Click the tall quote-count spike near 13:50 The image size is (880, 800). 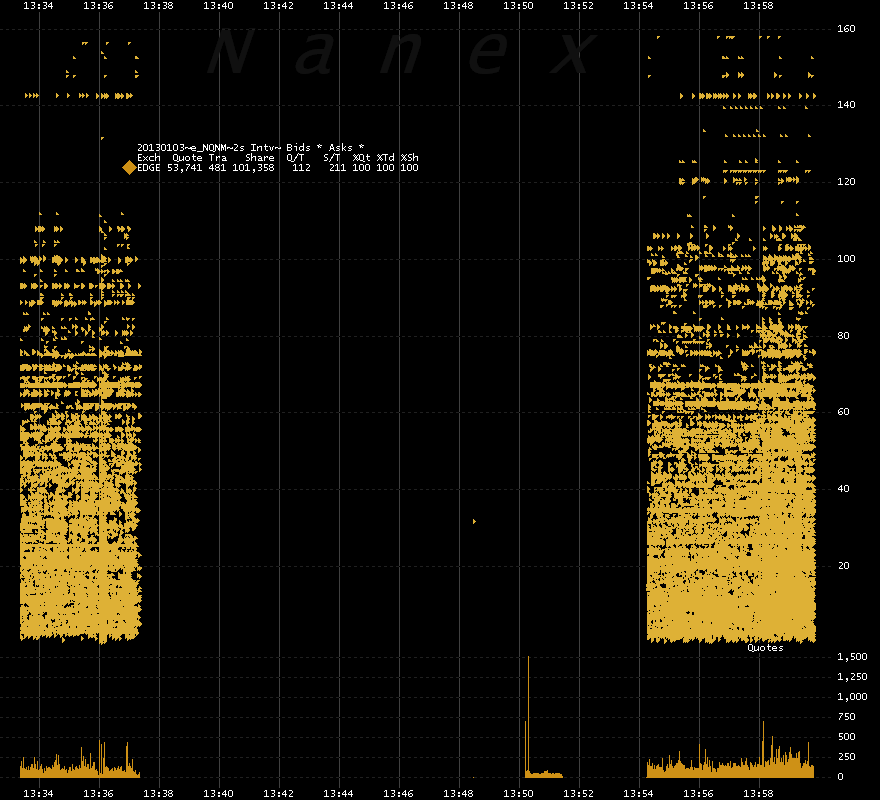[528, 716]
